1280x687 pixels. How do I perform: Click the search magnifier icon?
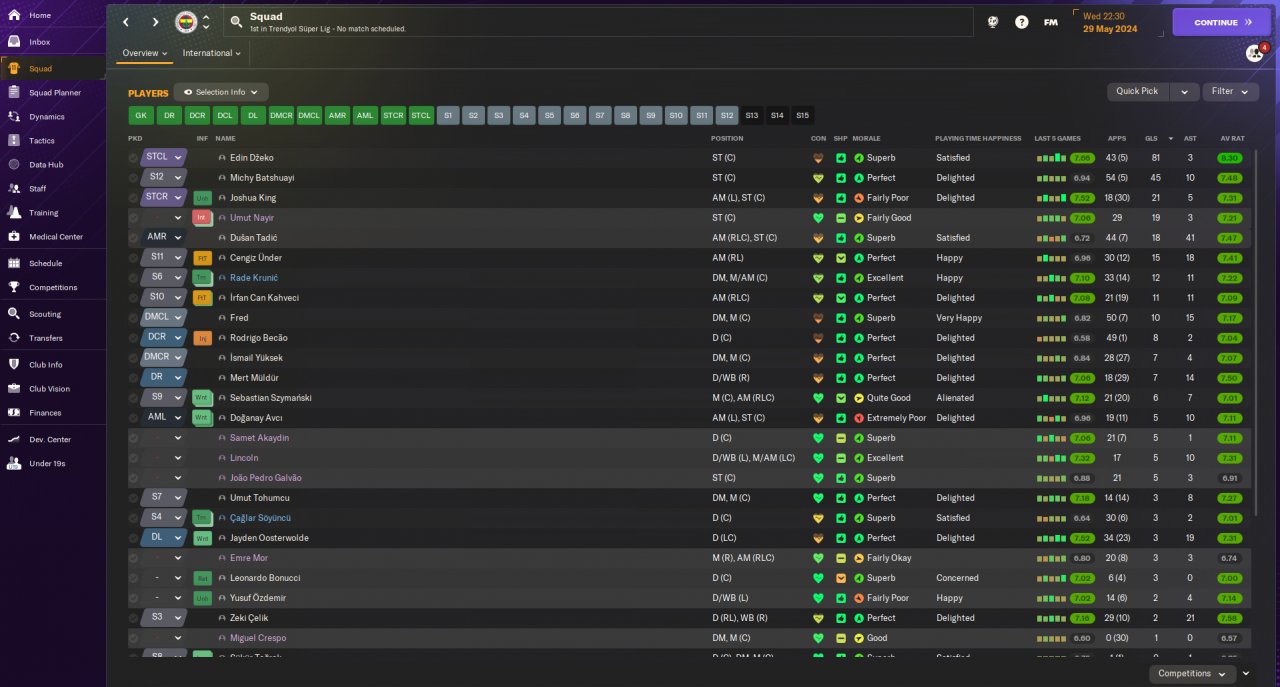coord(235,21)
